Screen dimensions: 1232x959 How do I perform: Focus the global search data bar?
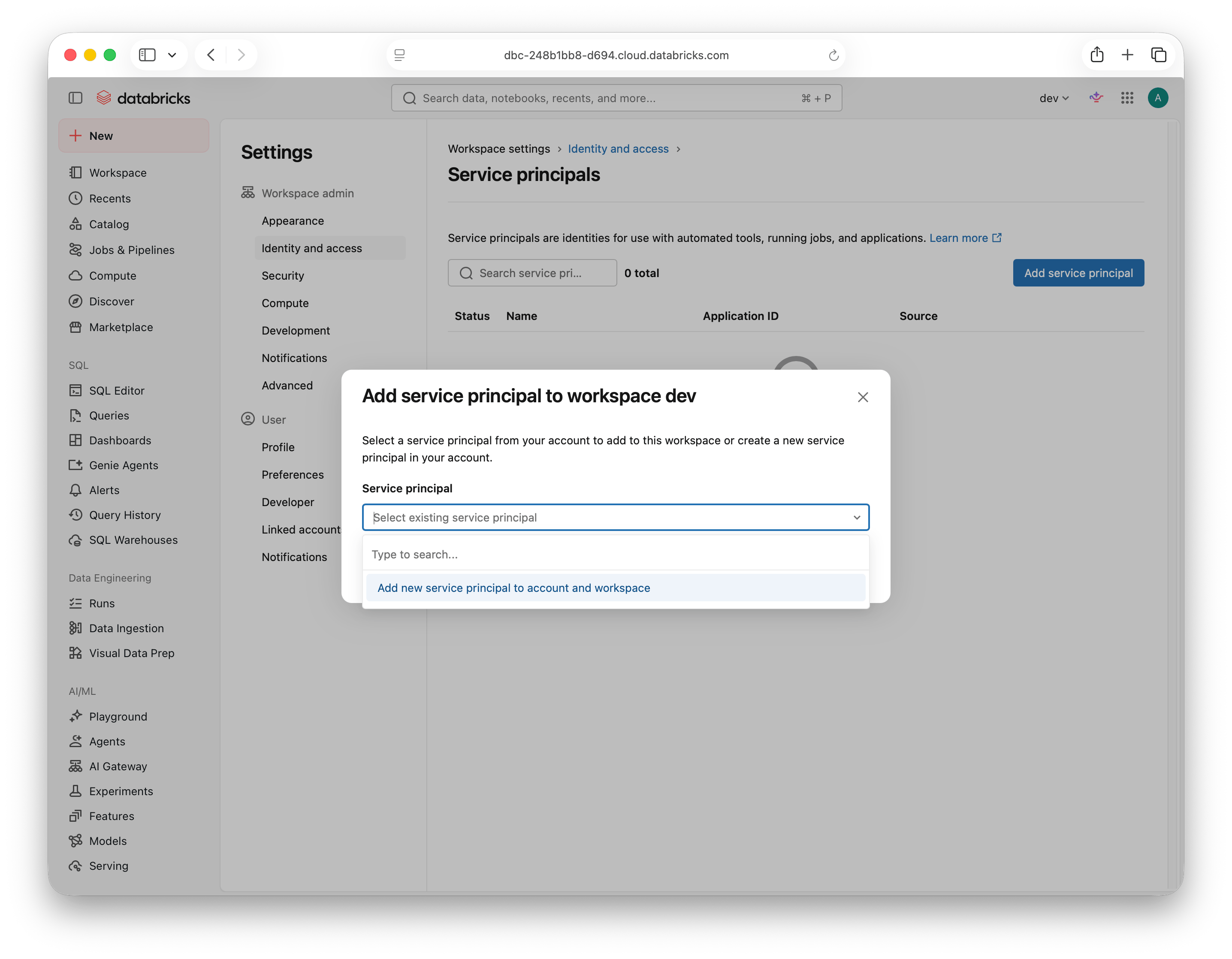tap(616, 98)
